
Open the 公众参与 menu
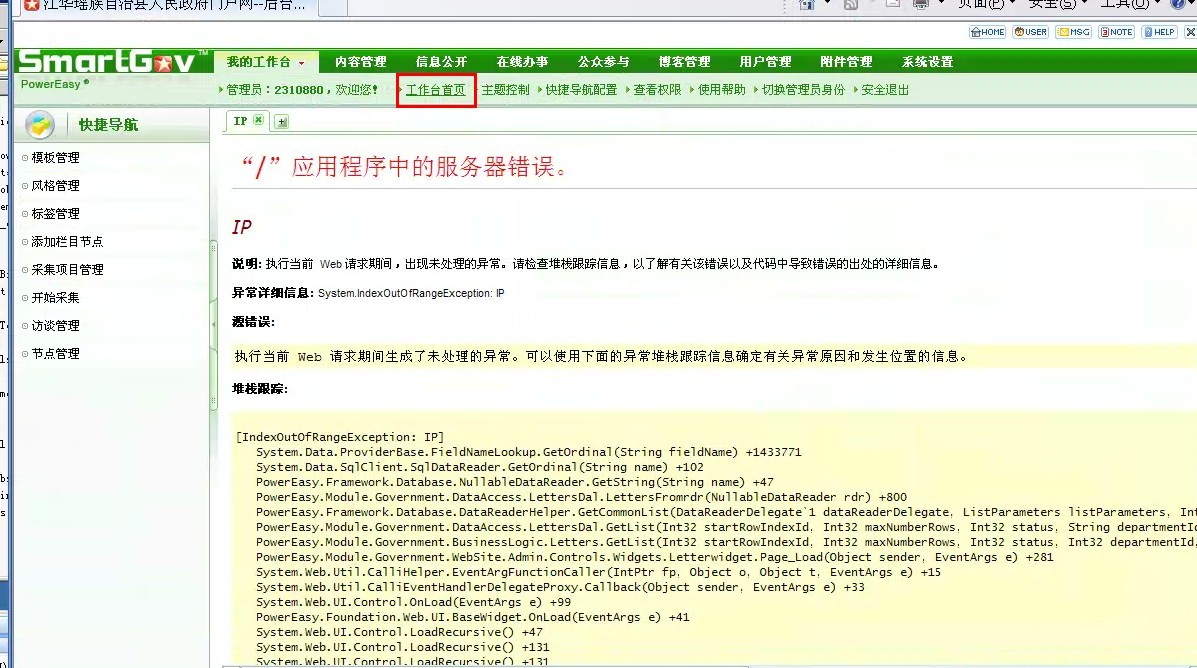tap(603, 62)
